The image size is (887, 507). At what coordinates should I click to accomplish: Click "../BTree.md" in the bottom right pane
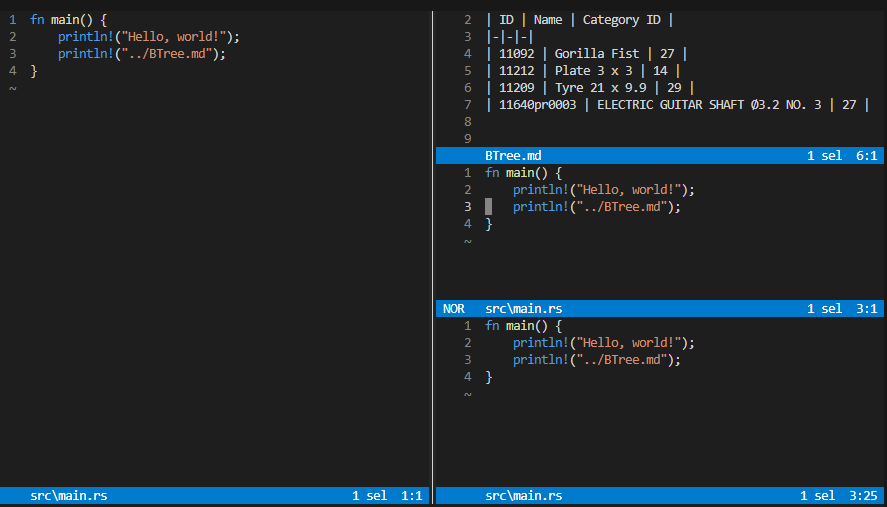[x=622, y=359]
